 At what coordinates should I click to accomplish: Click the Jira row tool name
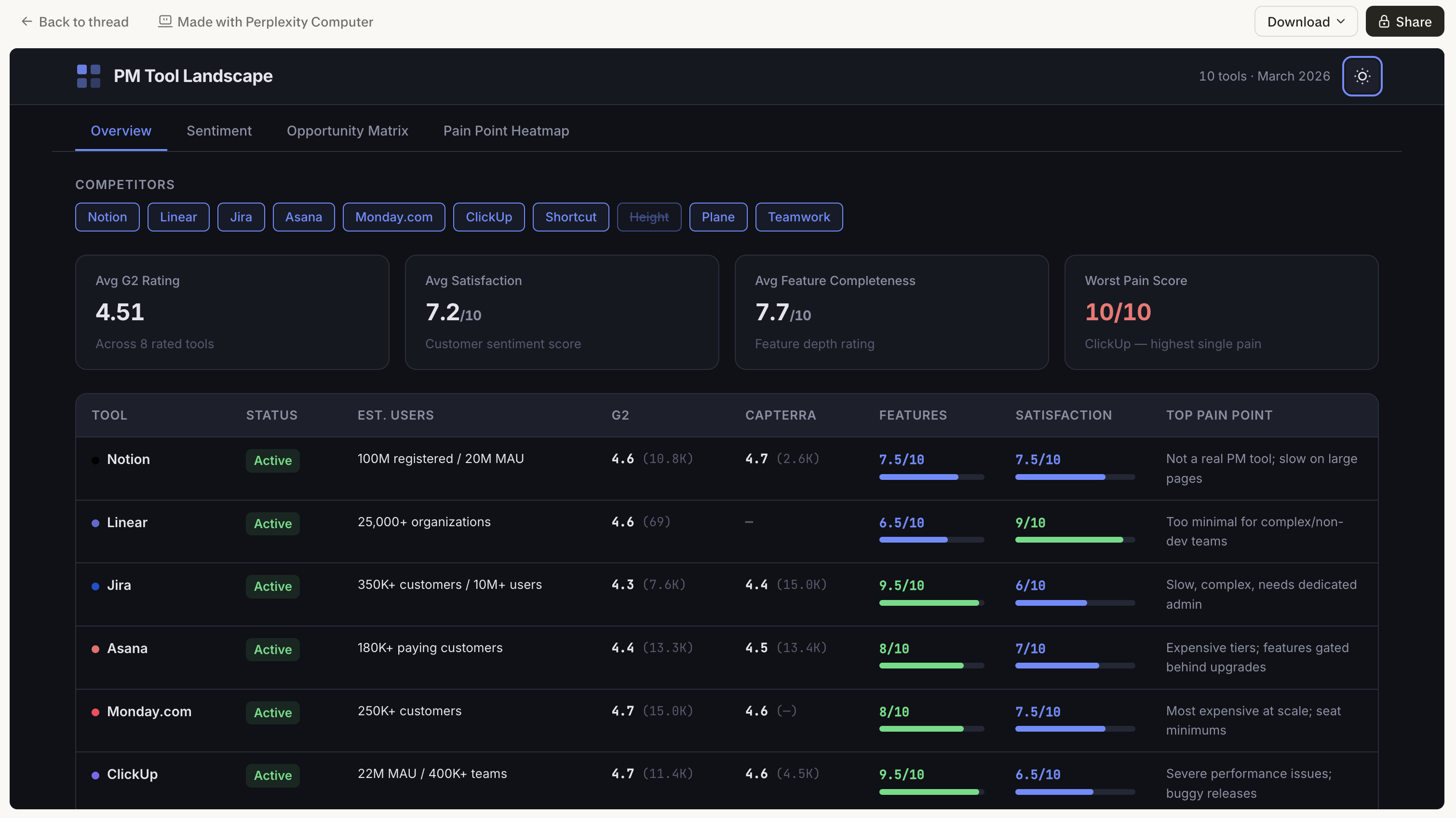(x=119, y=585)
